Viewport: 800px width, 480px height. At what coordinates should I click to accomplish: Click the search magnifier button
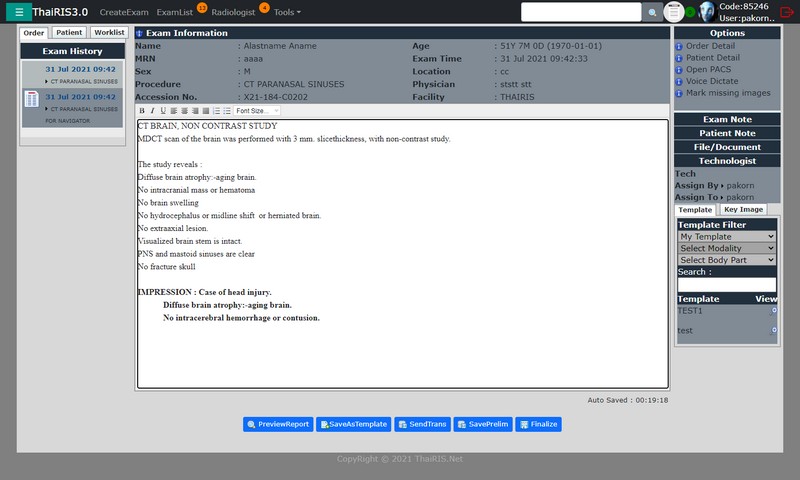tap(653, 12)
